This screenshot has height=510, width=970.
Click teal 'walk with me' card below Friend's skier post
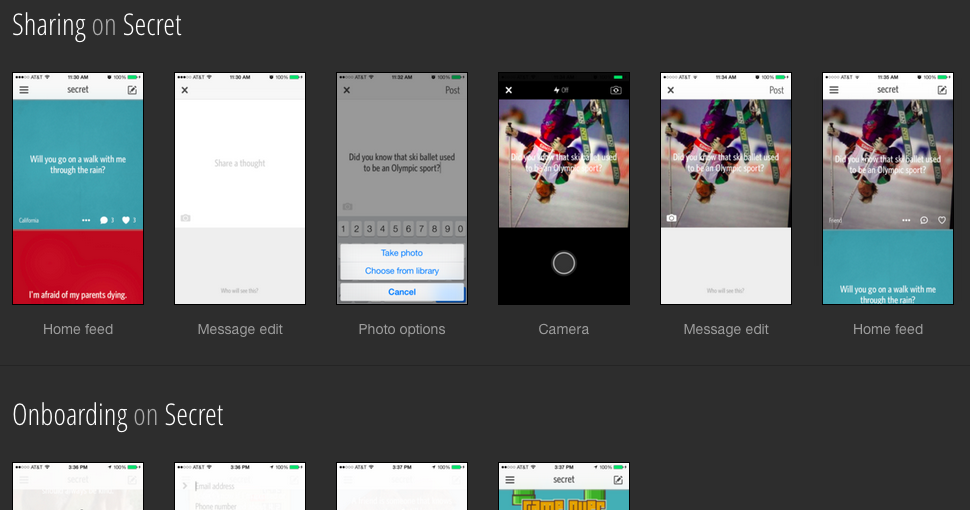(888, 267)
